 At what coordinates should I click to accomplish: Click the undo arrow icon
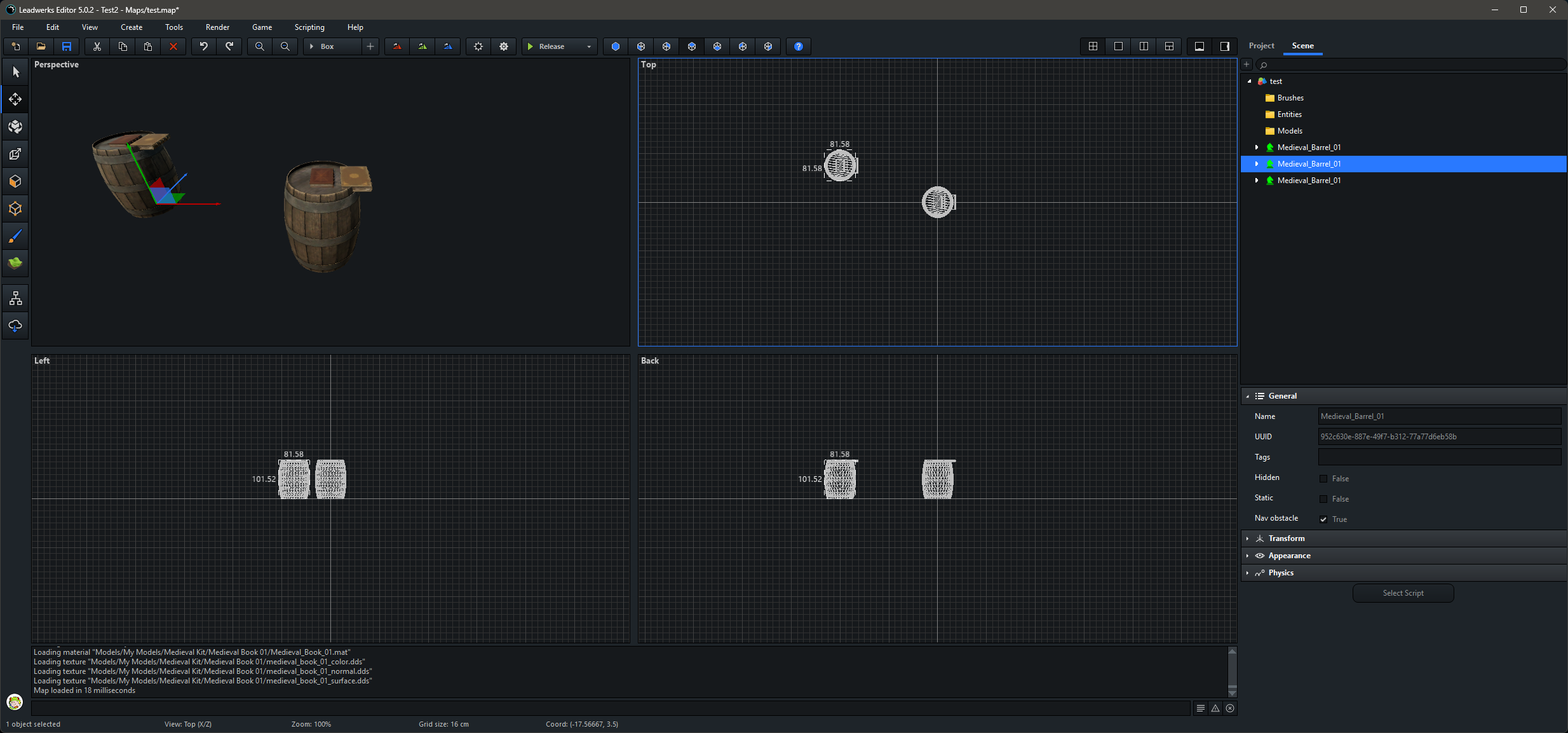(203, 46)
